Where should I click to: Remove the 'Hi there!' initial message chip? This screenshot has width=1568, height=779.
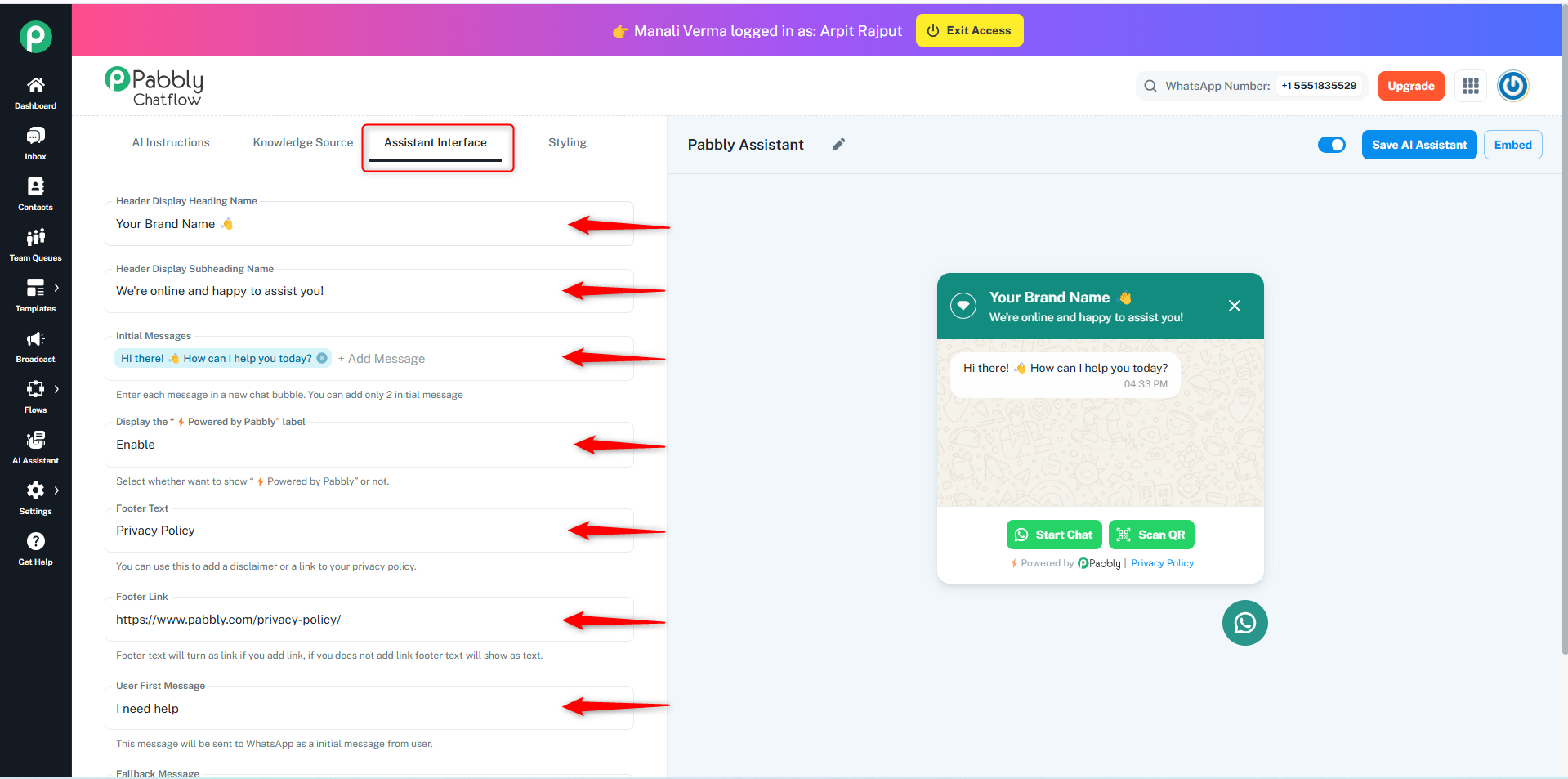pos(322,358)
